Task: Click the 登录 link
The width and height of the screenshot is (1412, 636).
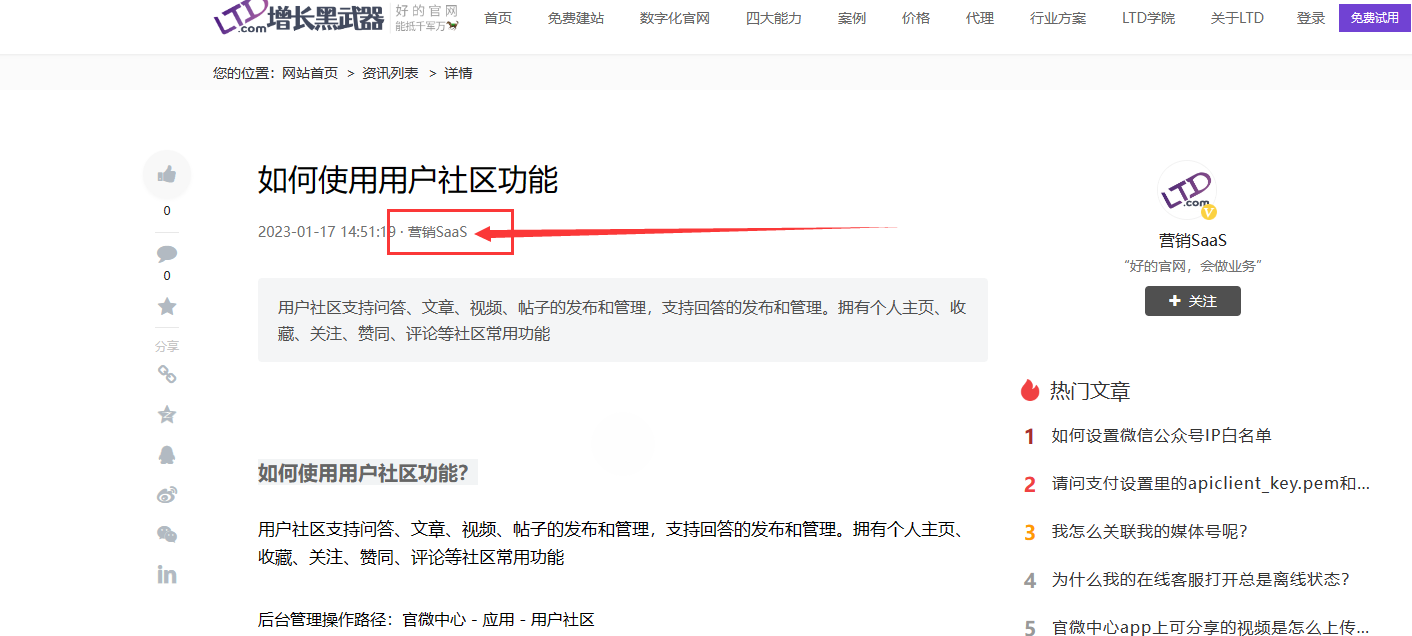Action: (x=1310, y=18)
